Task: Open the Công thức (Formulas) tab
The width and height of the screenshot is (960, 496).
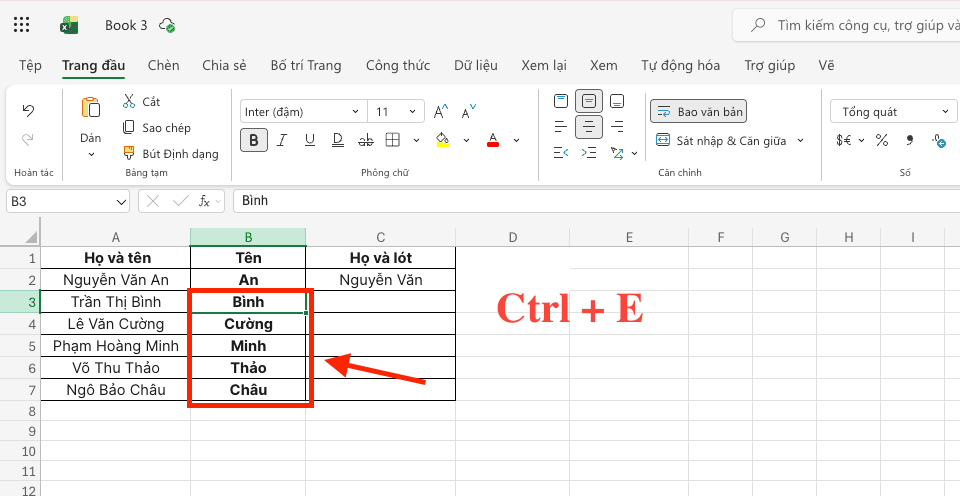Action: pyautogui.click(x=398, y=66)
